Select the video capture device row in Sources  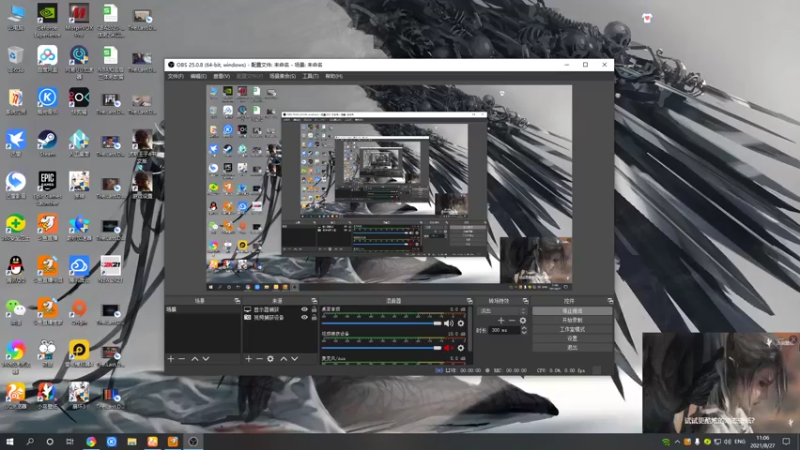tap(280, 317)
